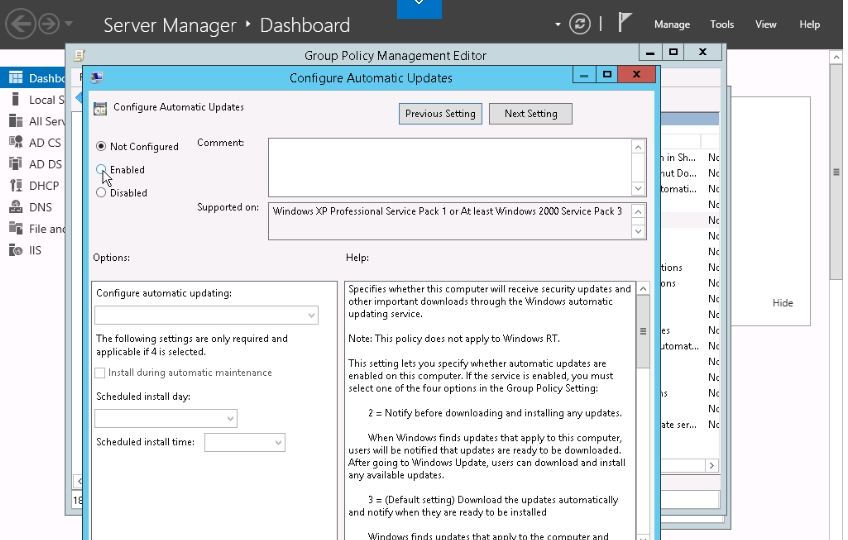Click the Supported on box scroll-down arrow

click(x=638, y=232)
